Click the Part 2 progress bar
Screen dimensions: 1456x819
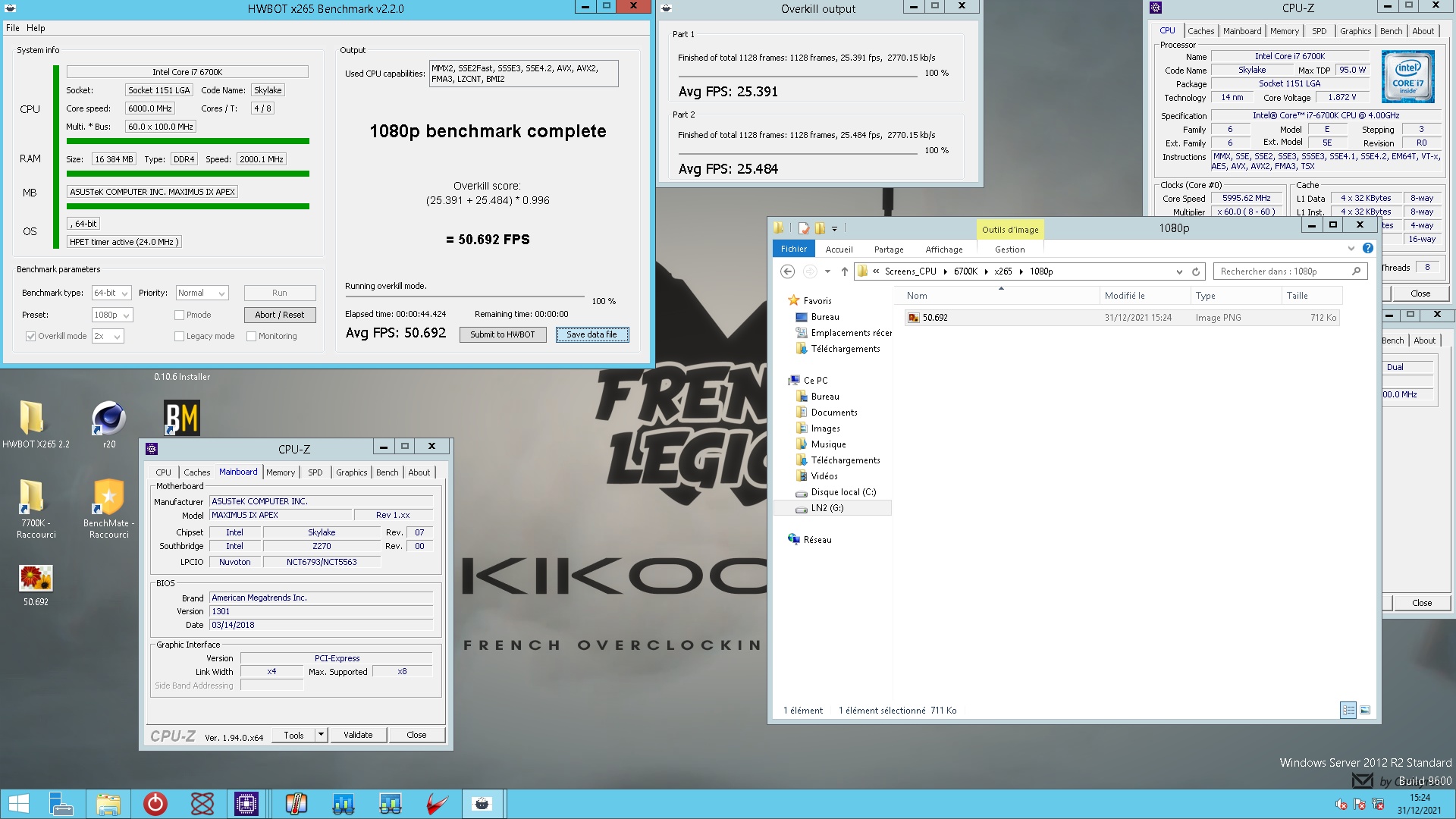798,154
